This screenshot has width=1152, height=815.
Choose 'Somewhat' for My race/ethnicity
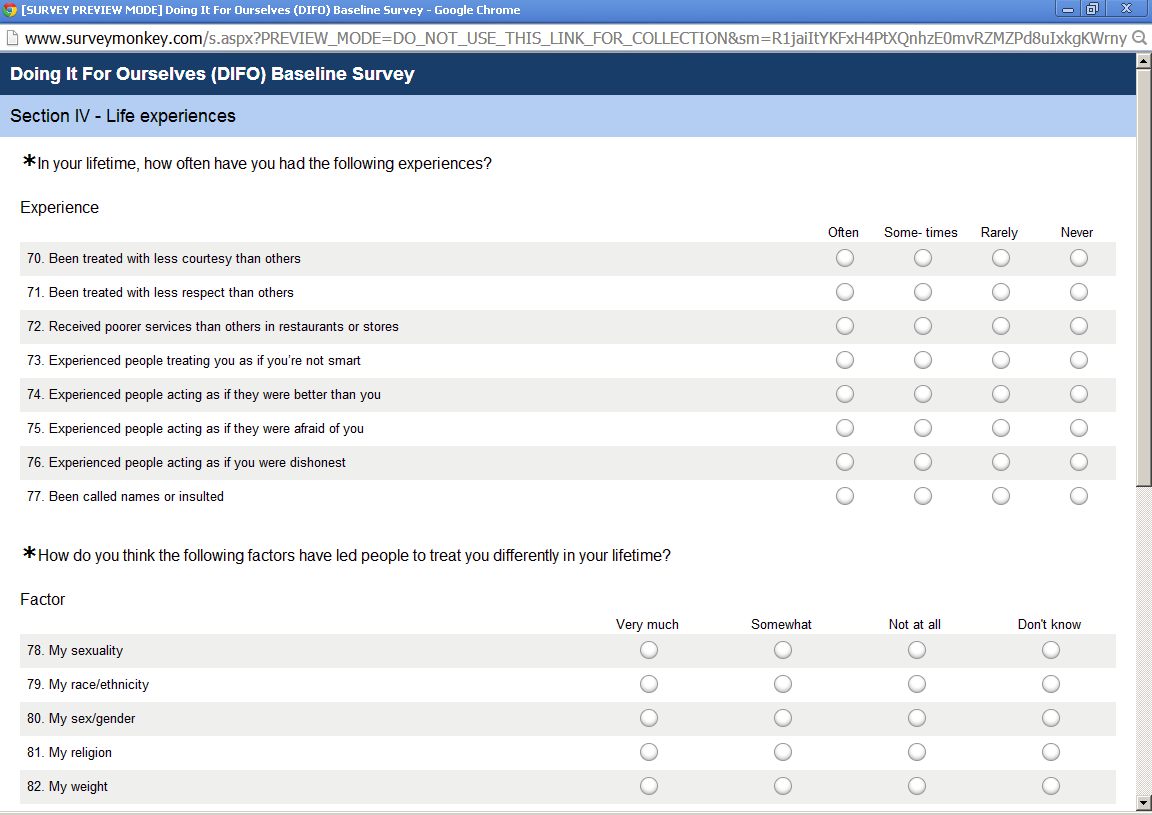click(x=782, y=684)
